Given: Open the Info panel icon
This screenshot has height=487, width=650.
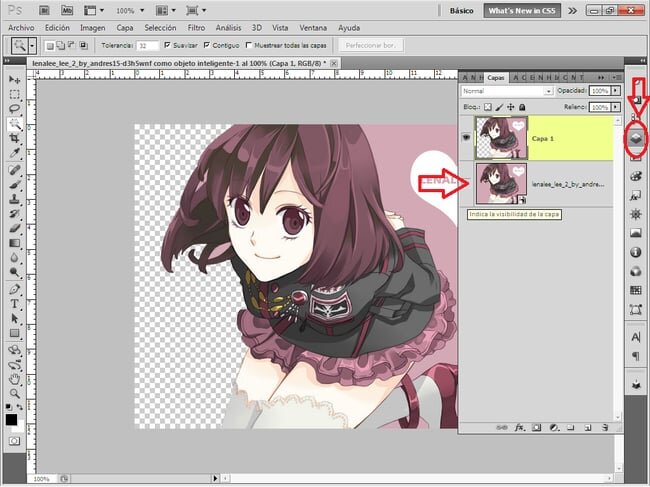Looking at the screenshot, I should point(635,252).
